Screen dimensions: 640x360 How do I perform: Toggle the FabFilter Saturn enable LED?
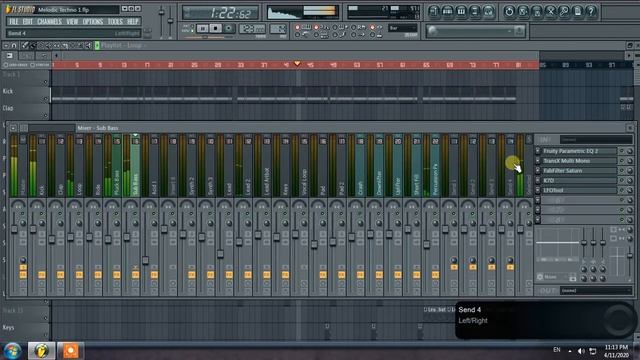pos(622,171)
